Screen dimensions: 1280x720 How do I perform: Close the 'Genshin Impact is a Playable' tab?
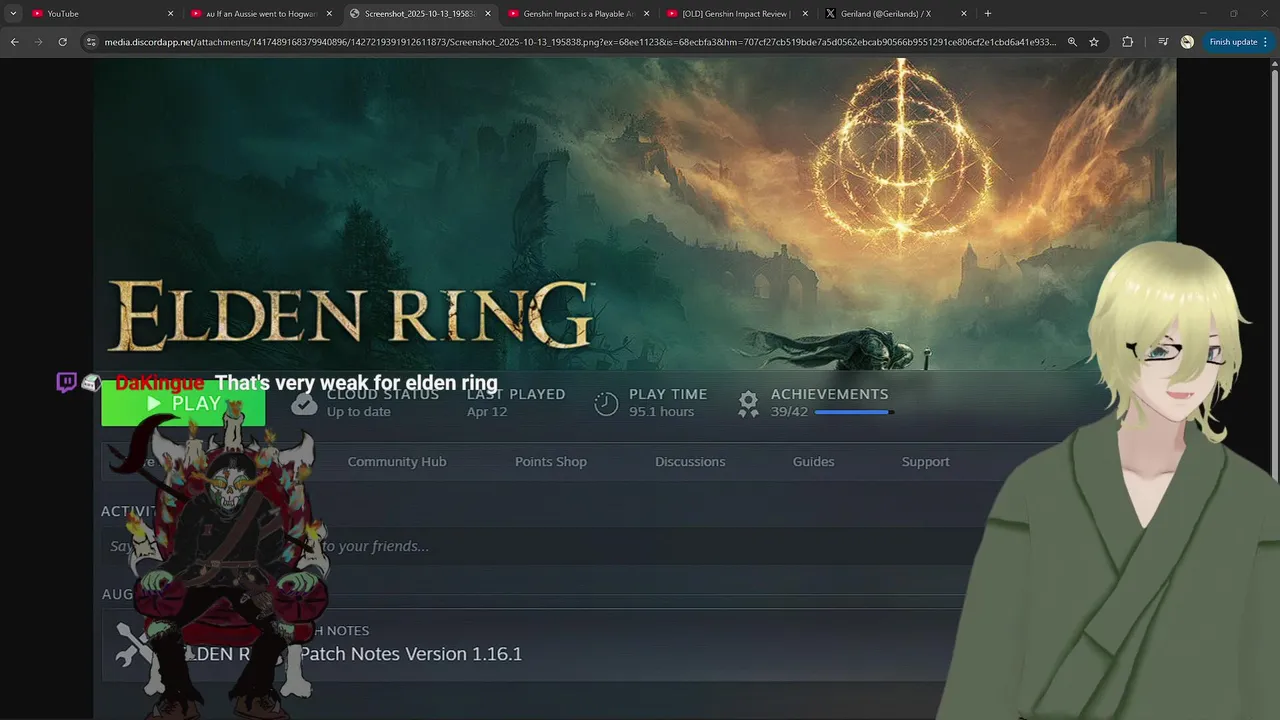point(647,13)
